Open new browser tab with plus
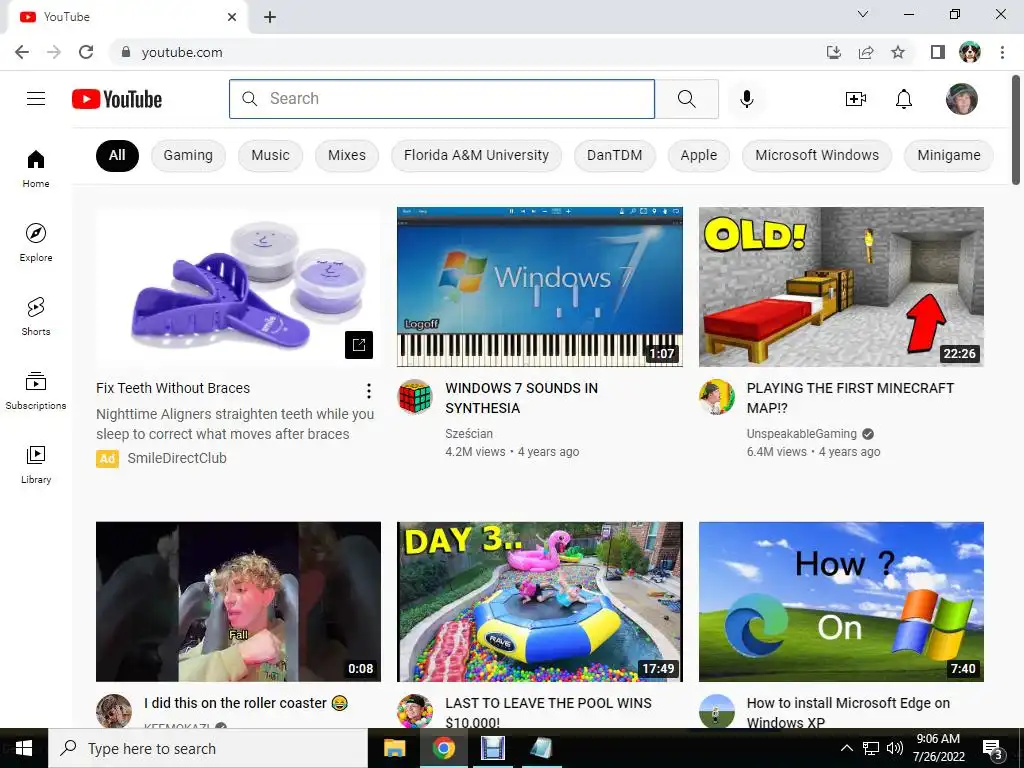 [x=270, y=17]
